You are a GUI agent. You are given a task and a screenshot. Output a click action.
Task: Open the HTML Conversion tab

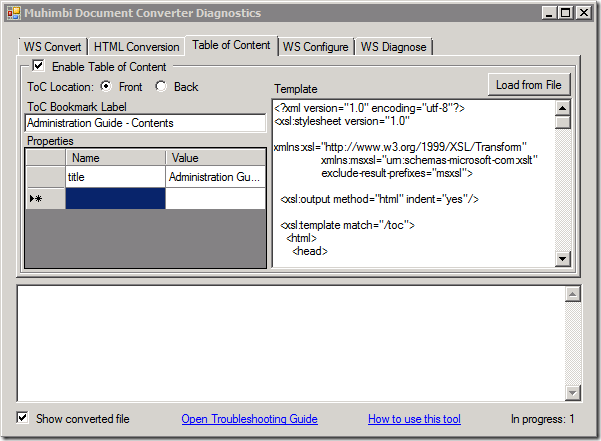pos(137,47)
